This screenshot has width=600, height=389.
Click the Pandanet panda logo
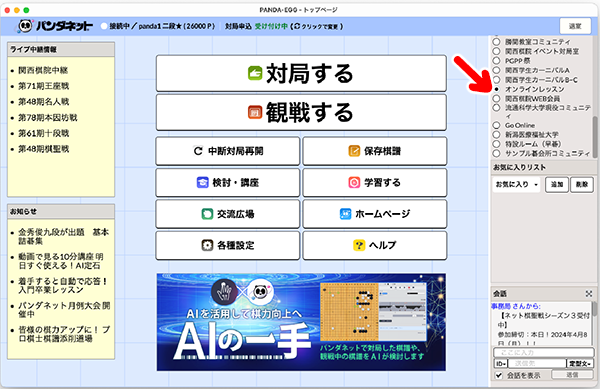pyautogui.click(x=25, y=26)
